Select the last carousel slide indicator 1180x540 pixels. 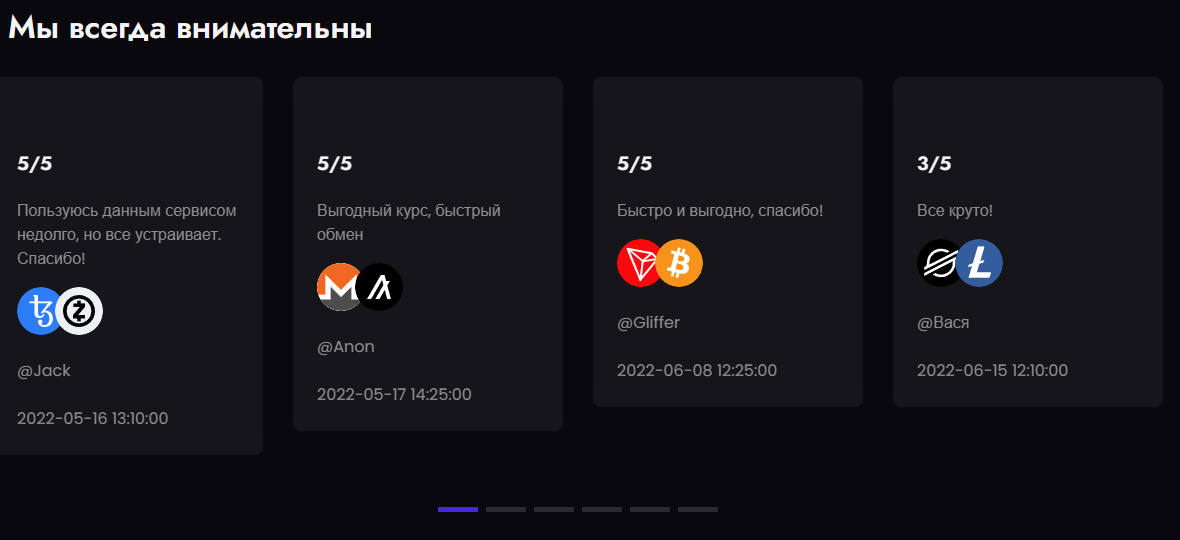coord(698,509)
